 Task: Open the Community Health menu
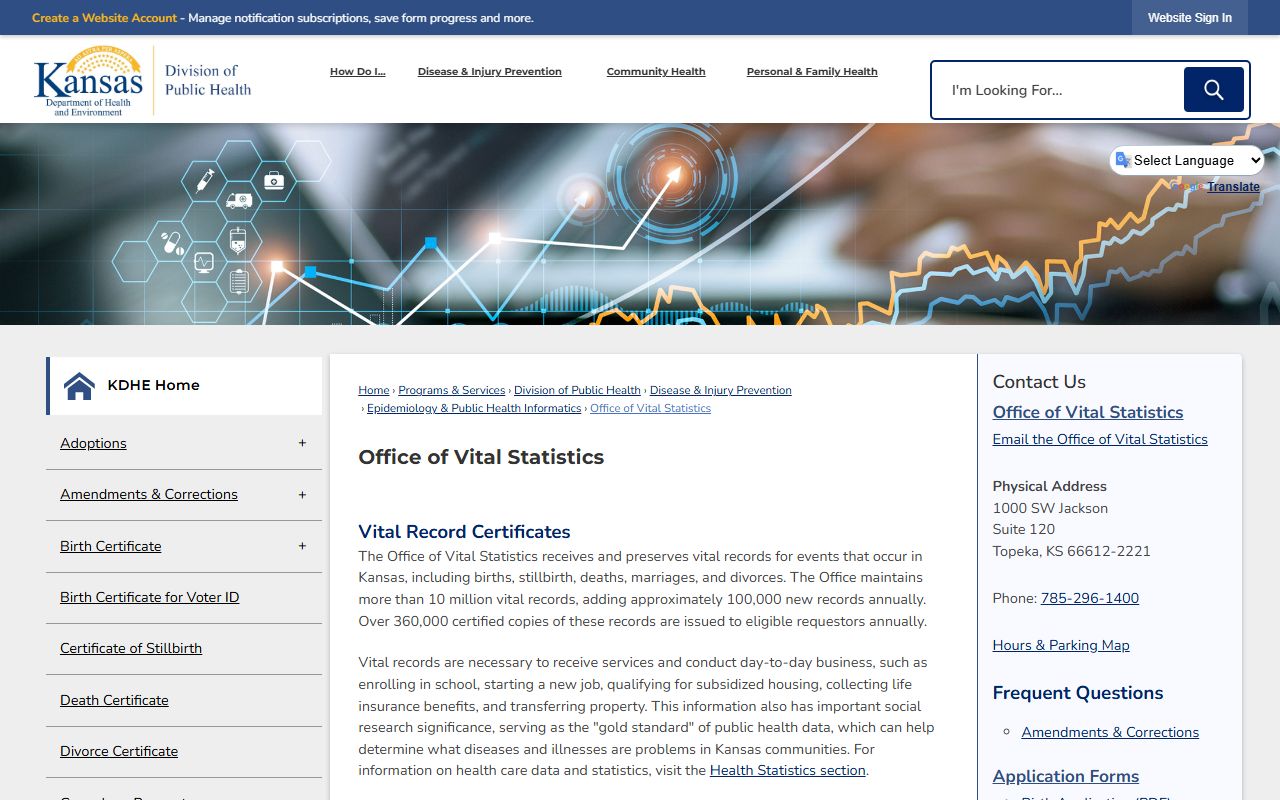tap(656, 72)
